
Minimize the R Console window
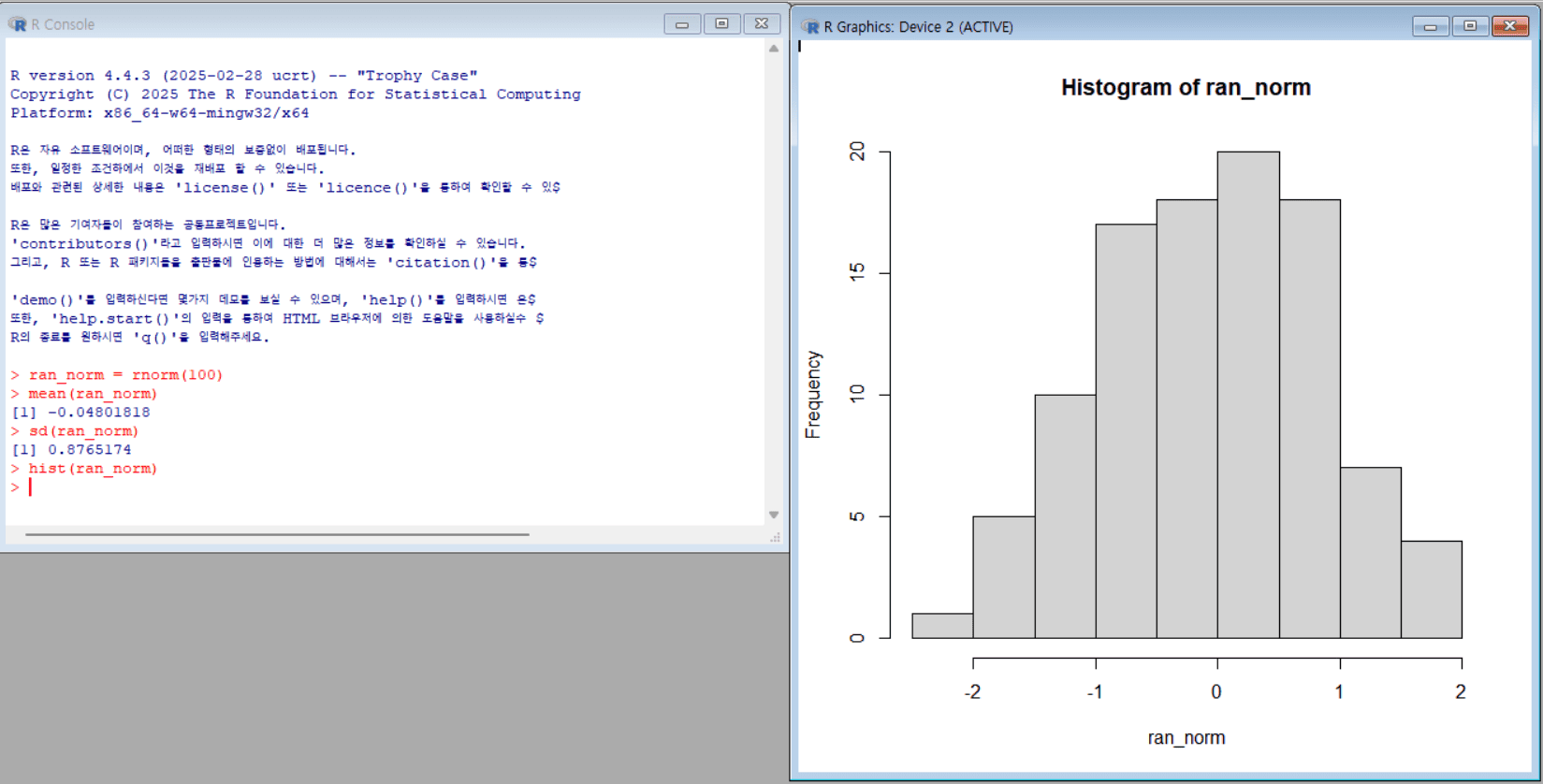681,24
